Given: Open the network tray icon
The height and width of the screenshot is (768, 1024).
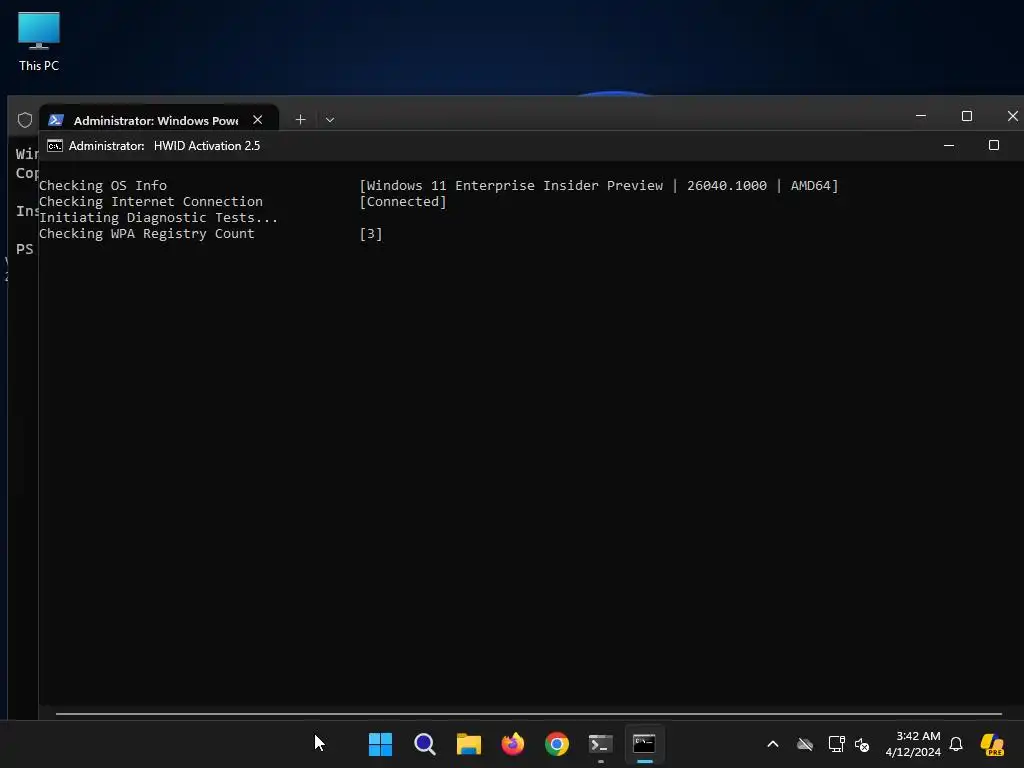Looking at the screenshot, I should click(x=837, y=744).
